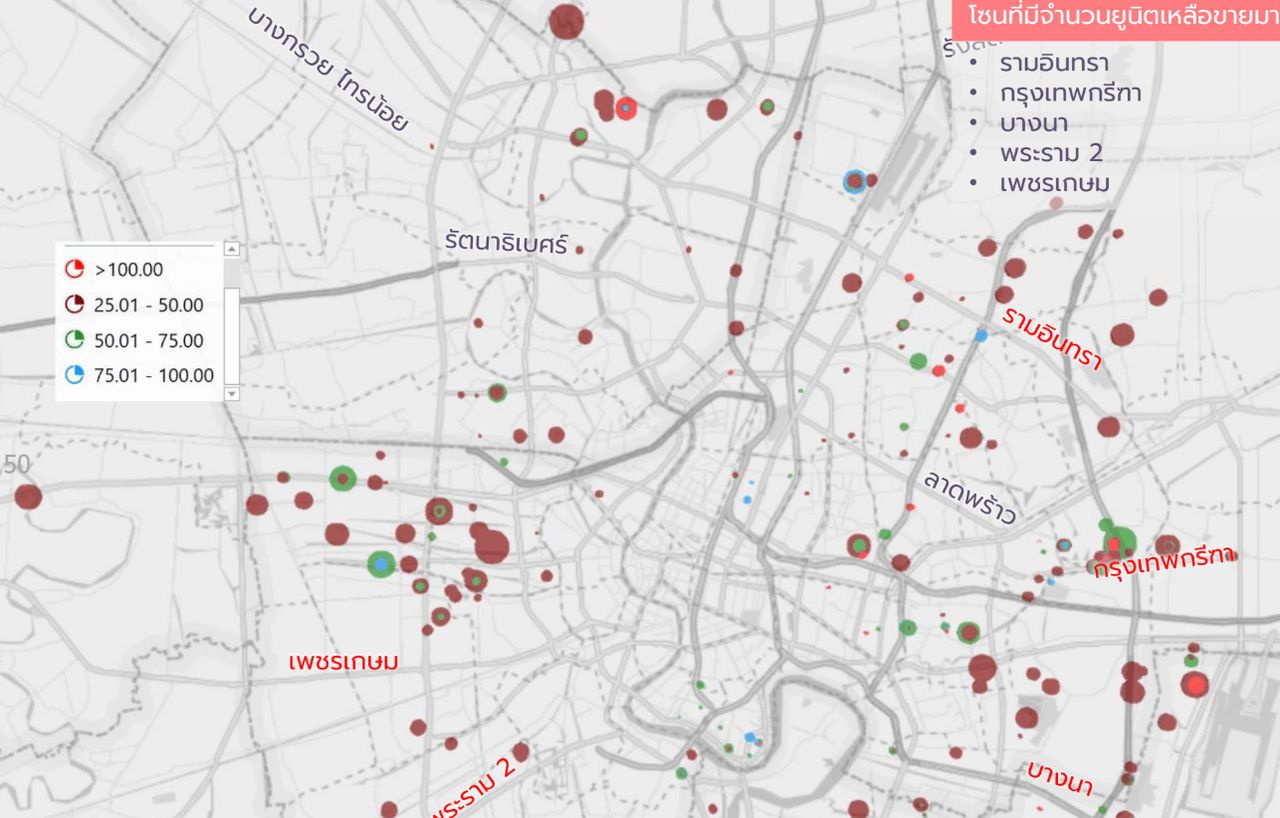
Task: Click the 'รัตนาธิเบศร์' area label on map
Action: click(x=506, y=242)
